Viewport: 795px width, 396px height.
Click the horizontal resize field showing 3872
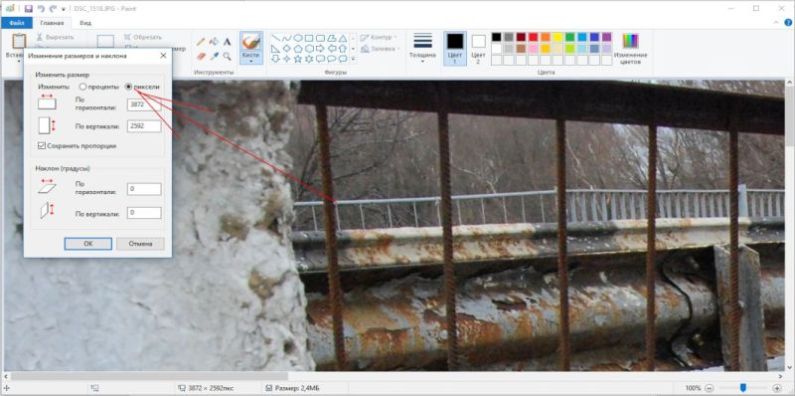click(x=144, y=104)
